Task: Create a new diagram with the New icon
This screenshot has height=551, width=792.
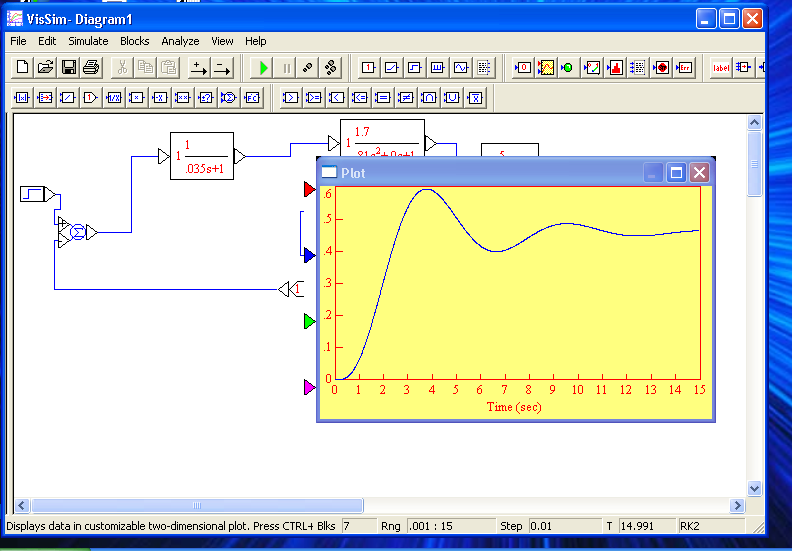Action: point(22,68)
